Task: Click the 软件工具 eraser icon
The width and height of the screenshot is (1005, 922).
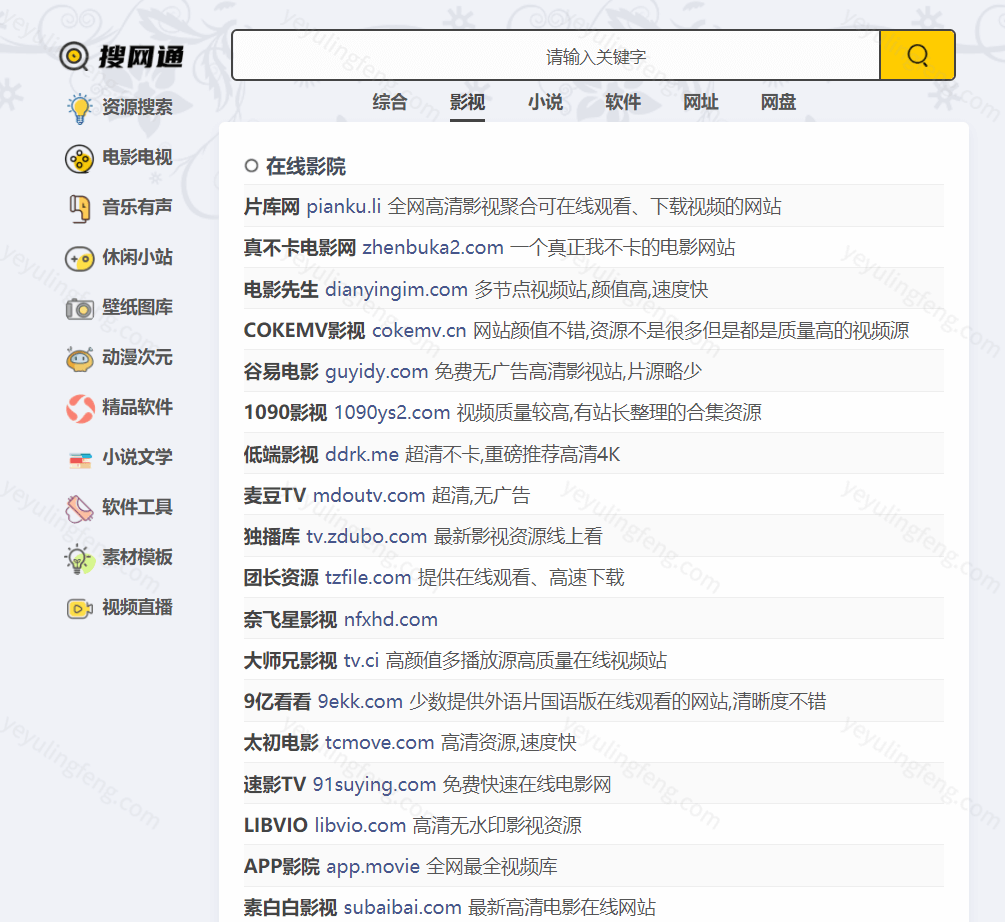Action: (79, 509)
